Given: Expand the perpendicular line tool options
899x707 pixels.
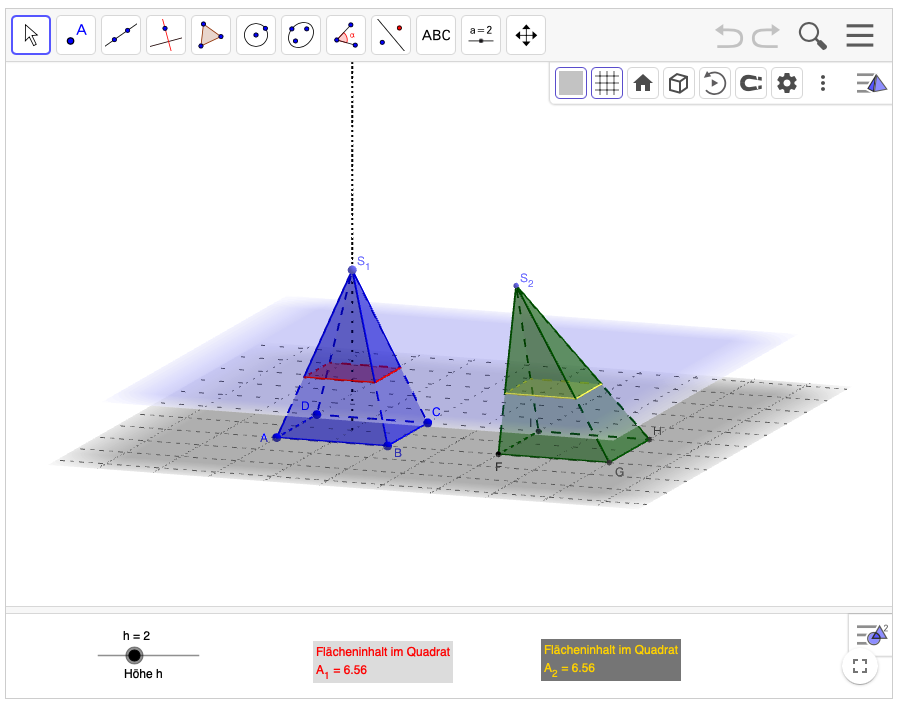Looking at the screenshot, I should (166, 35).
